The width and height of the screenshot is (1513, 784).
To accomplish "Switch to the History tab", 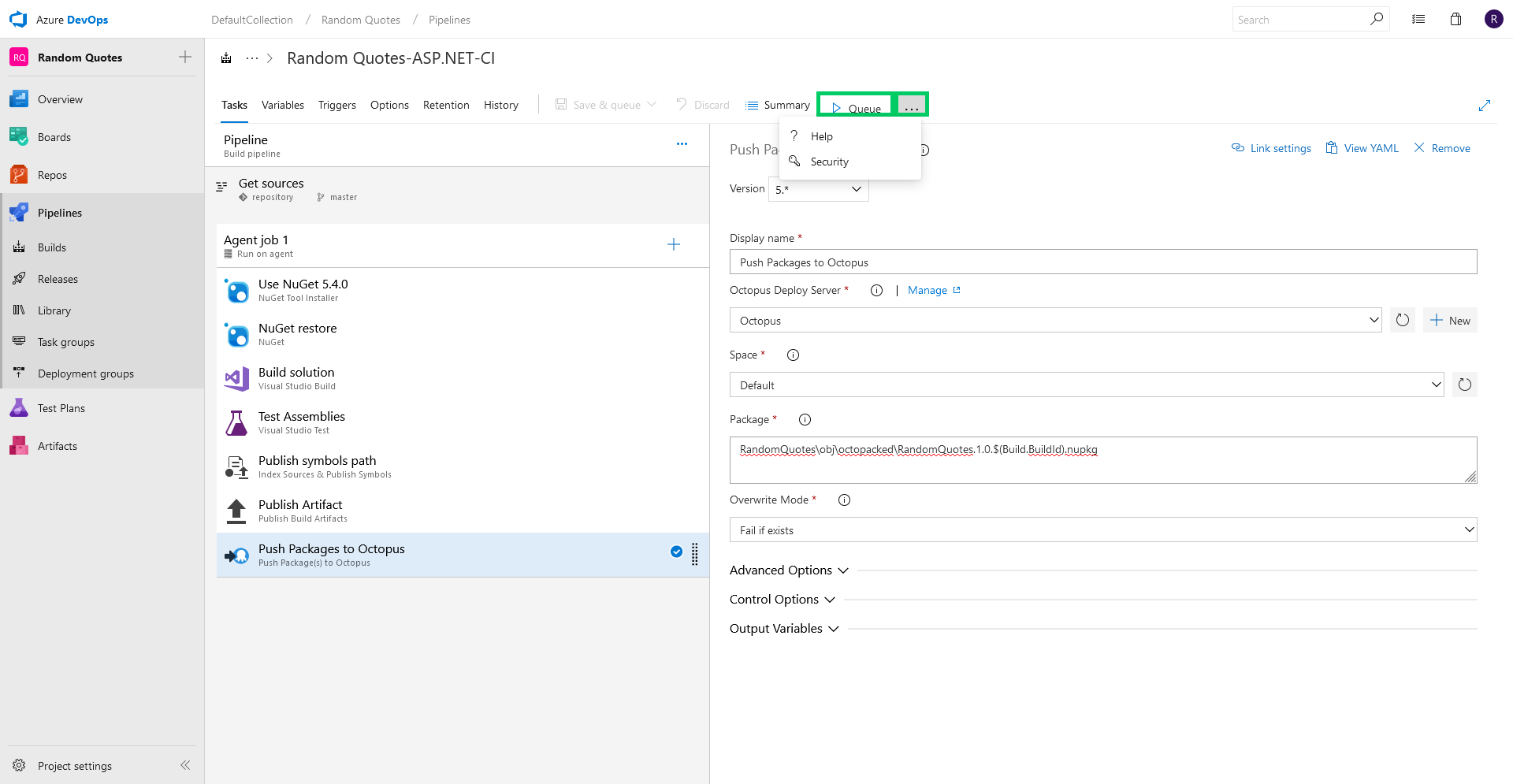I will 501,105.
